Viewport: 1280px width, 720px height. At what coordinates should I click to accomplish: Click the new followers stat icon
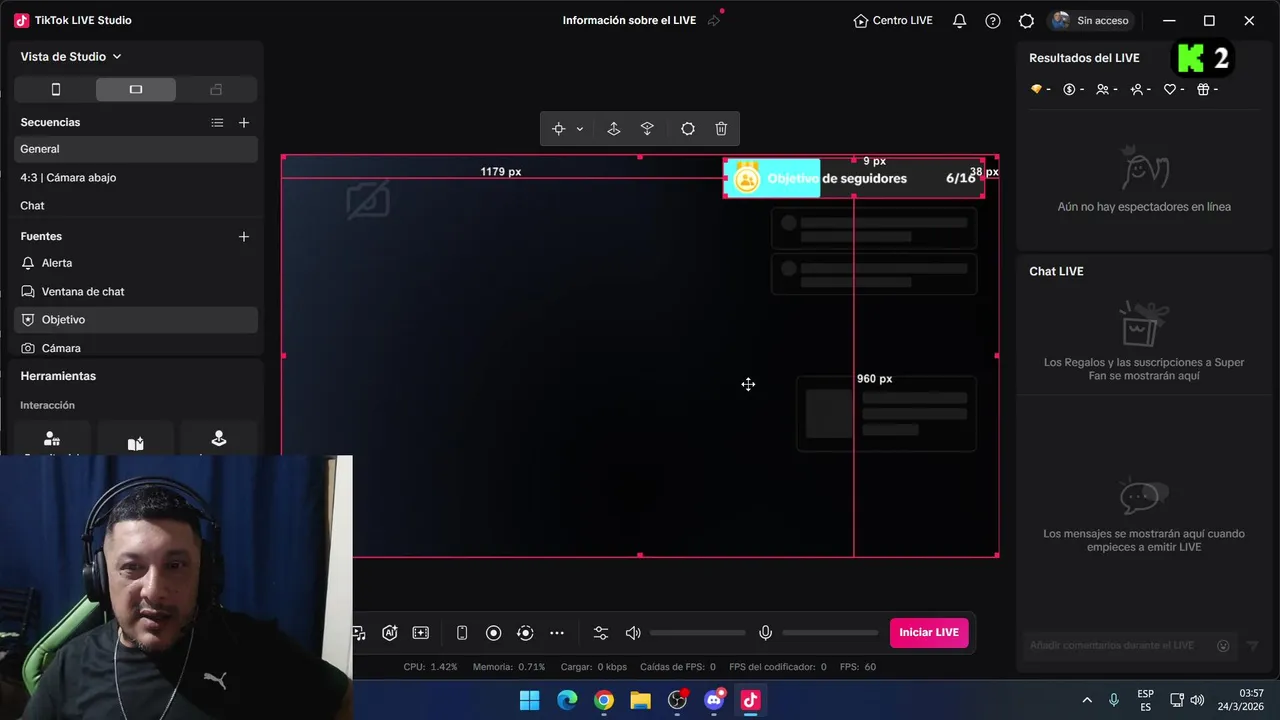1136,89
